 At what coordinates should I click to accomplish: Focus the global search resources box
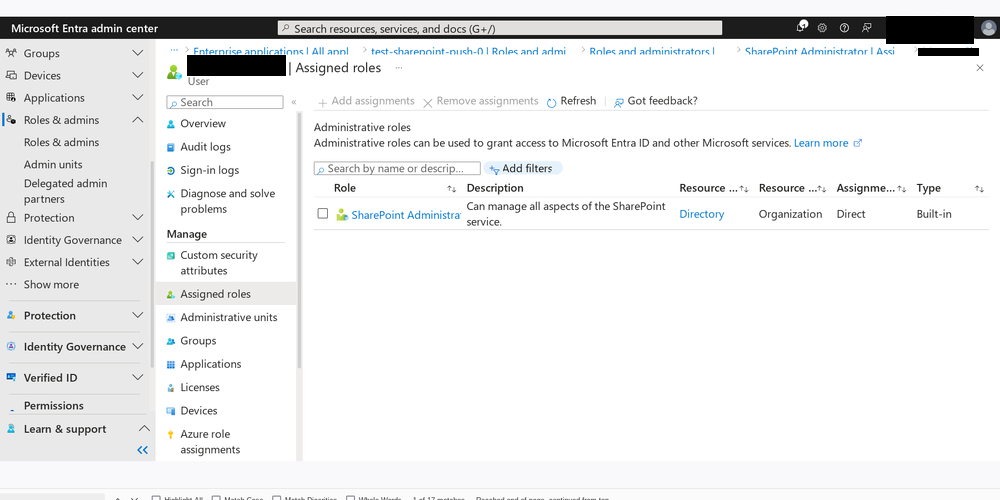tap(500, 29)
